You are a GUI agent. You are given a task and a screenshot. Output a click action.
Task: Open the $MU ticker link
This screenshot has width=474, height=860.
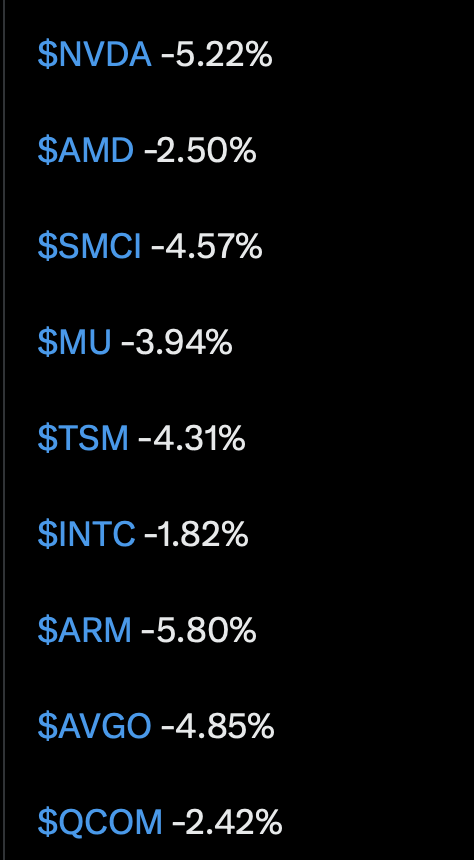pos(74,342)
